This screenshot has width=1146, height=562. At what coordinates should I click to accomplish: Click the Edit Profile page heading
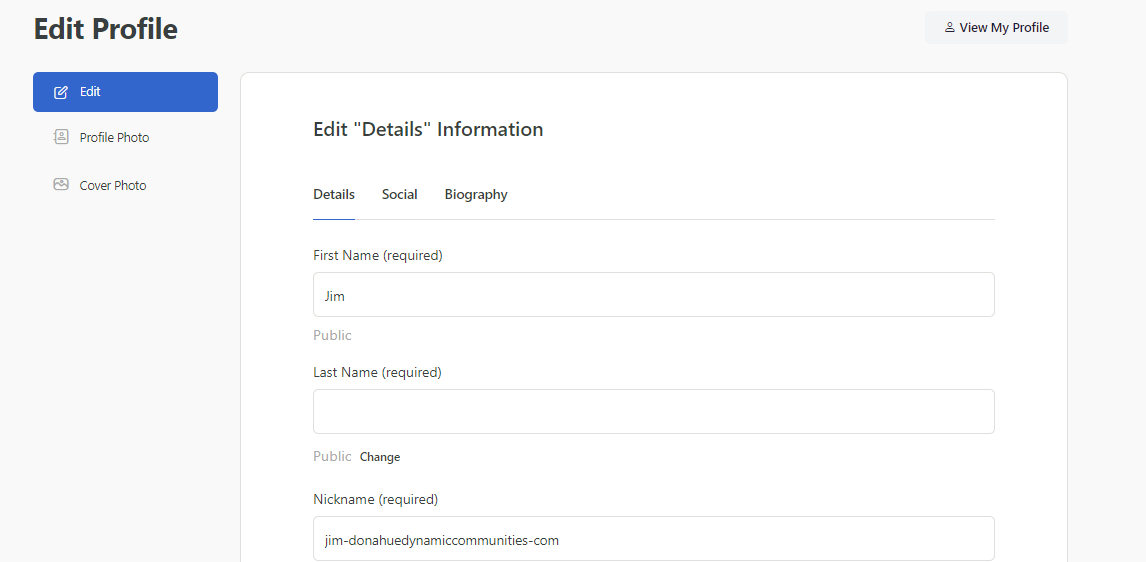click(x=106, y=29)
